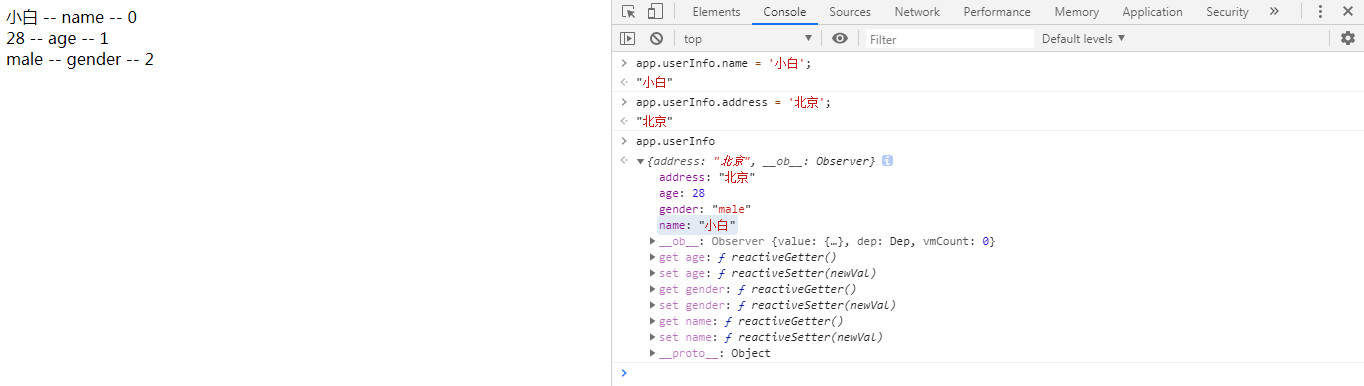Click page text '小白 -- name -- 0'
The height and width of the screenshot is (386, 1364).
pos(71,17)
